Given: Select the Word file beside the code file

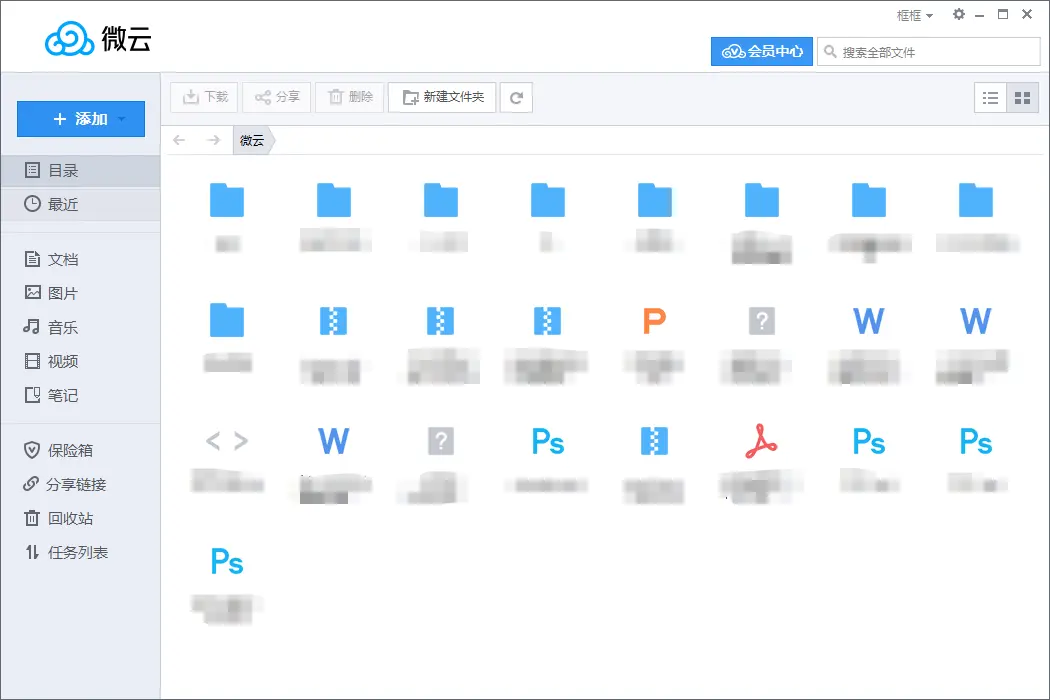Looking at the screenshot, I should click(x=333, y=441).
